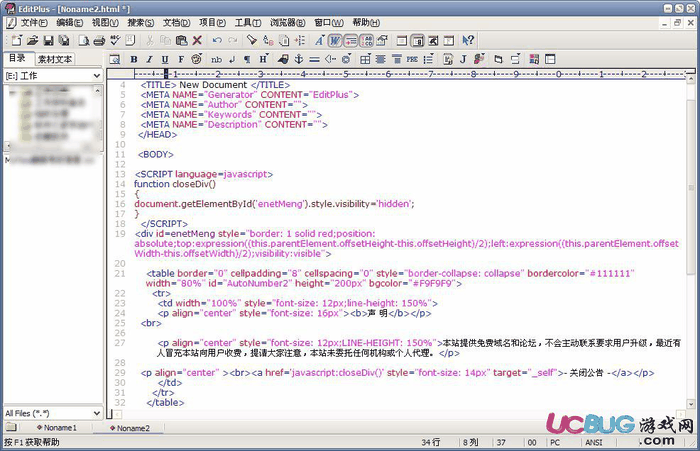Open the 编辑(E) menu
This screenshot has height=451, width=700.
point(69,22)
